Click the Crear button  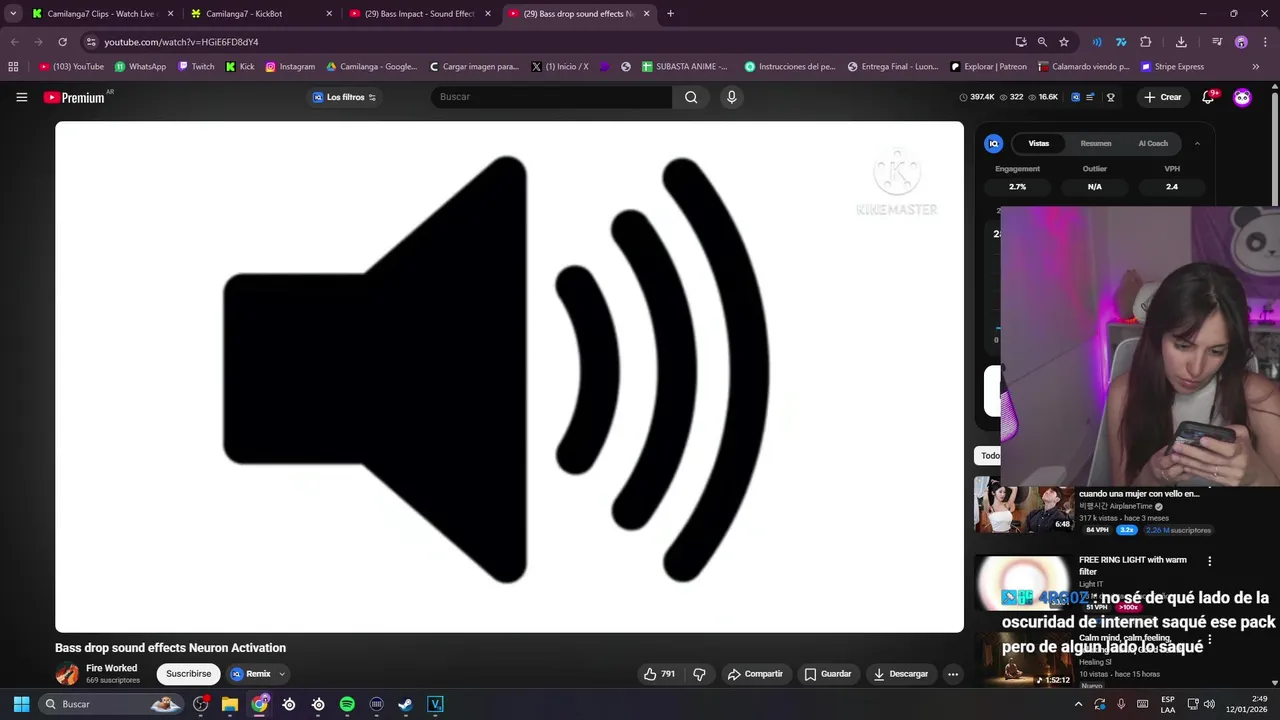tap(1163, 97)
